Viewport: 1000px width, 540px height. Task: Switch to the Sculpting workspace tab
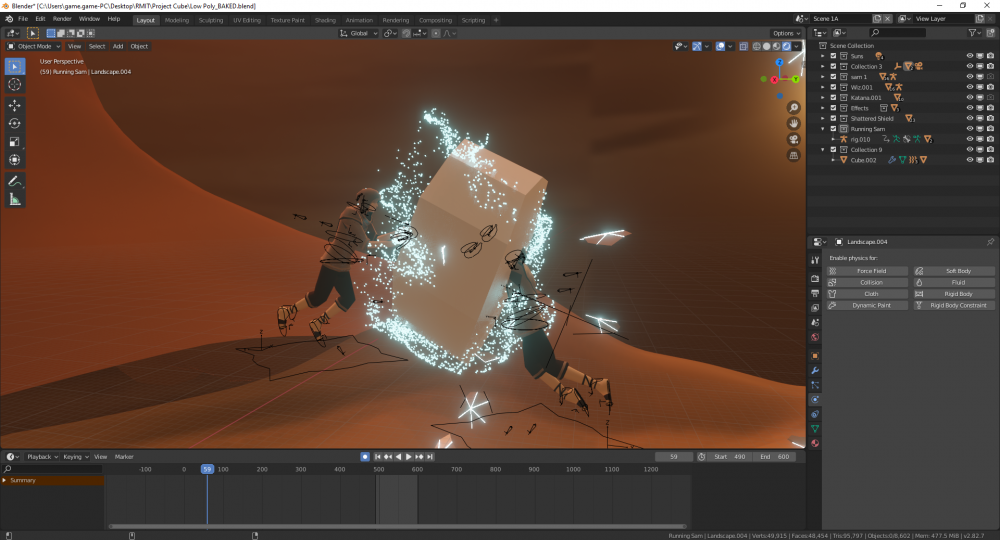pyautogui.click(x=210, y=20)
